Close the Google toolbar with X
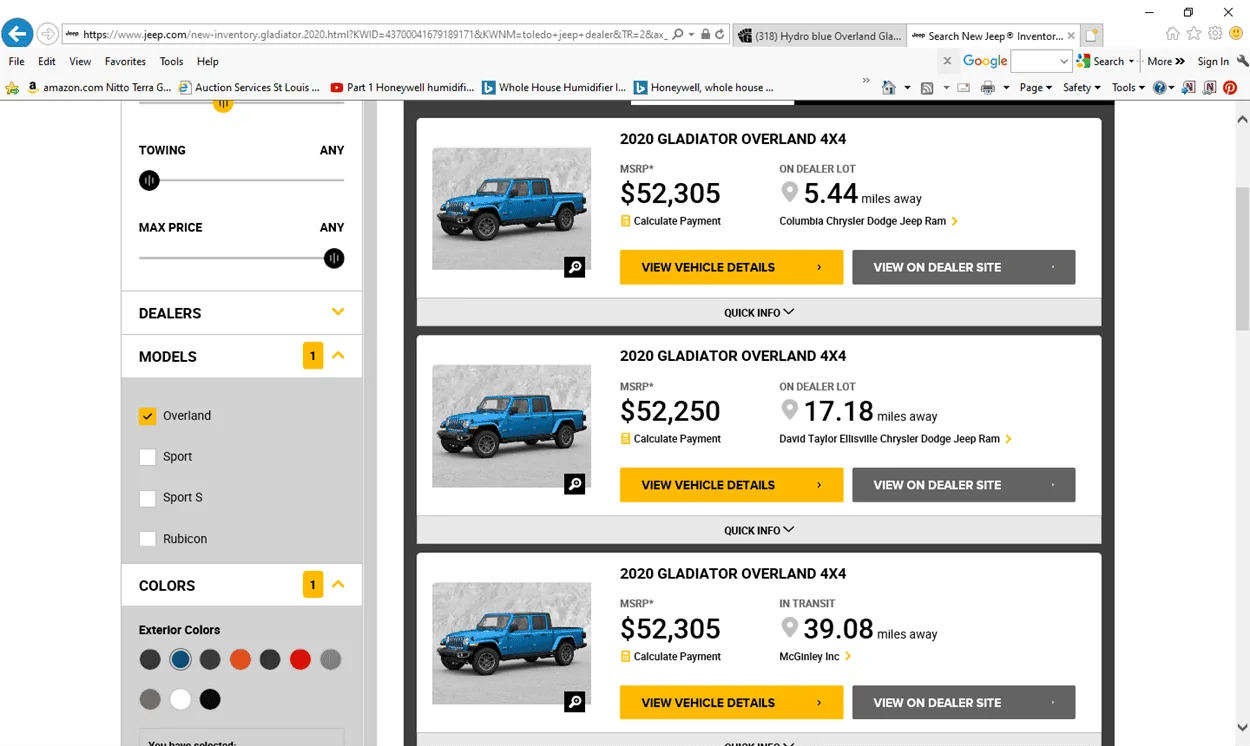 pyautogui.click(x=947, y=61)
